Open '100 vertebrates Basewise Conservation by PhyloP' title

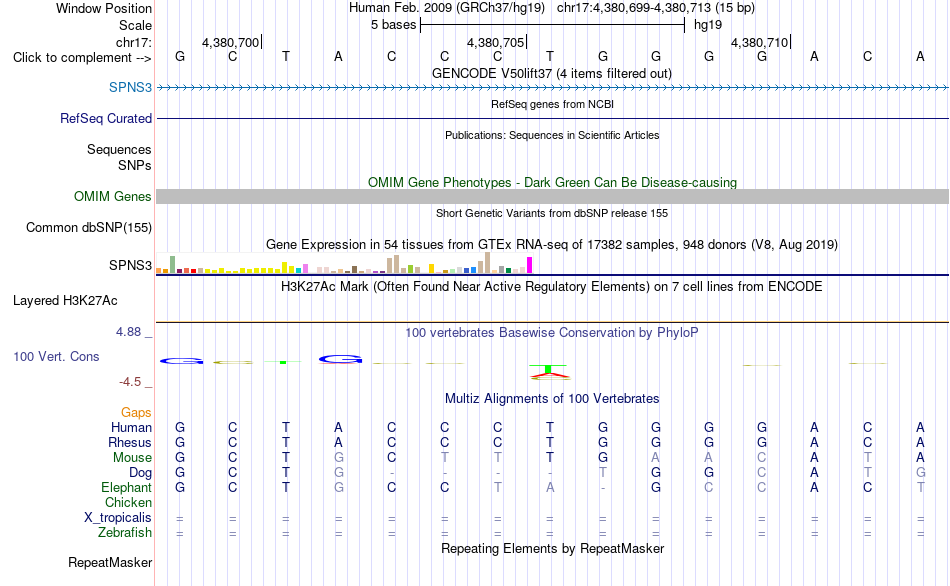click(x=552, y=333)
